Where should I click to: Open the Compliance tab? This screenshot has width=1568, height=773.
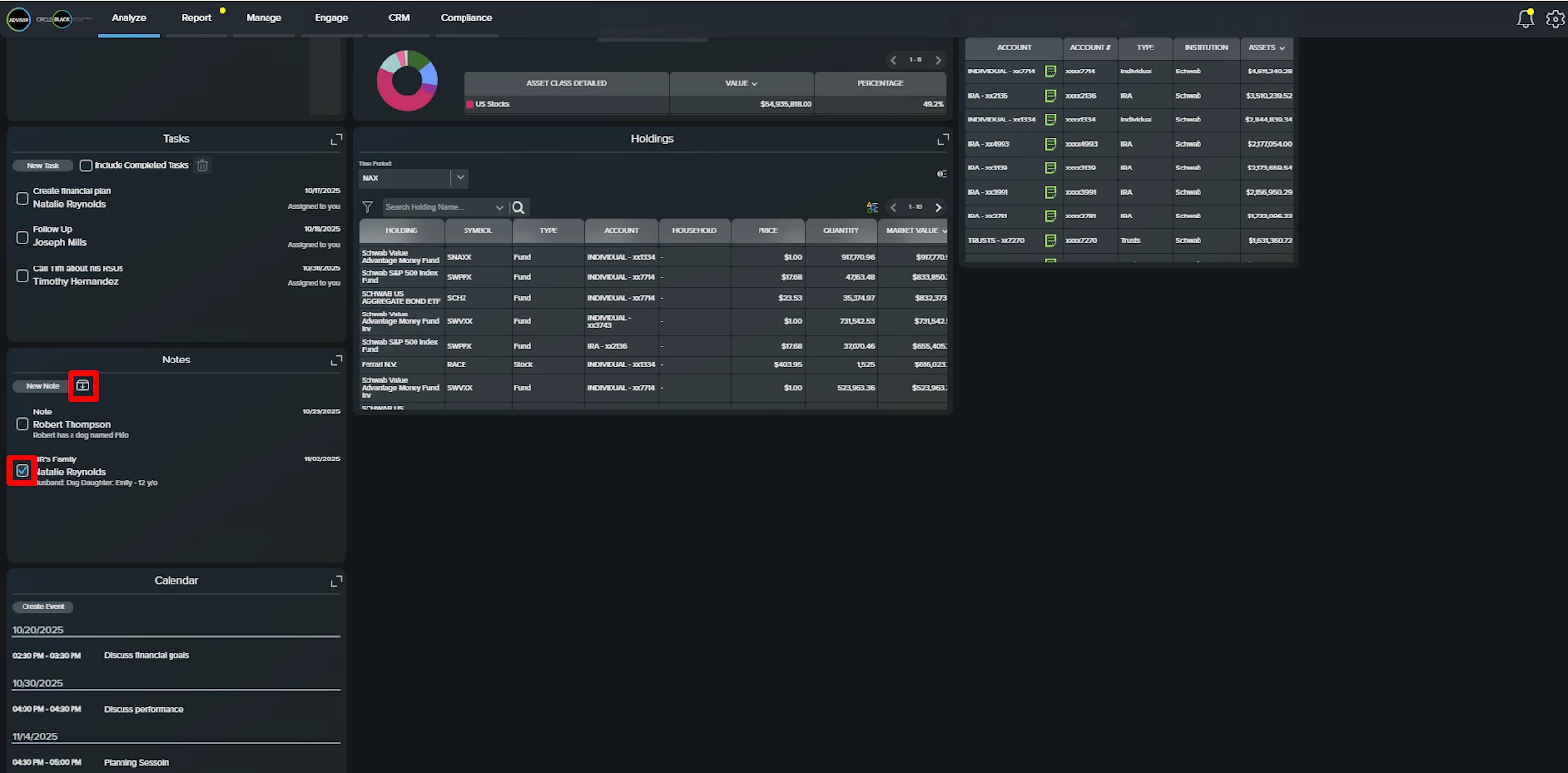click(466, 18)
